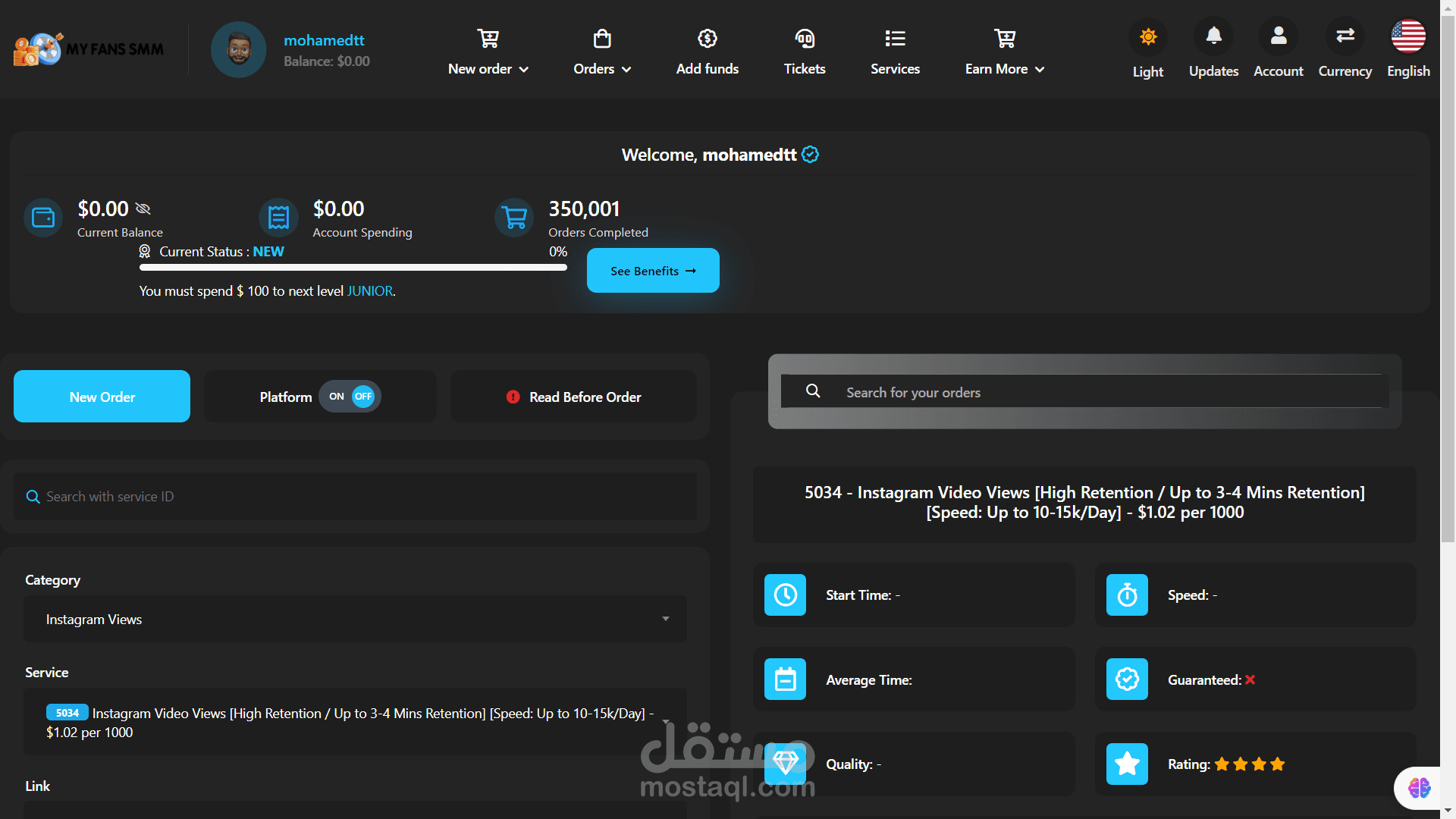Expand the Service selection dropdown
The image size is (1456, 819).
[355, 722]
